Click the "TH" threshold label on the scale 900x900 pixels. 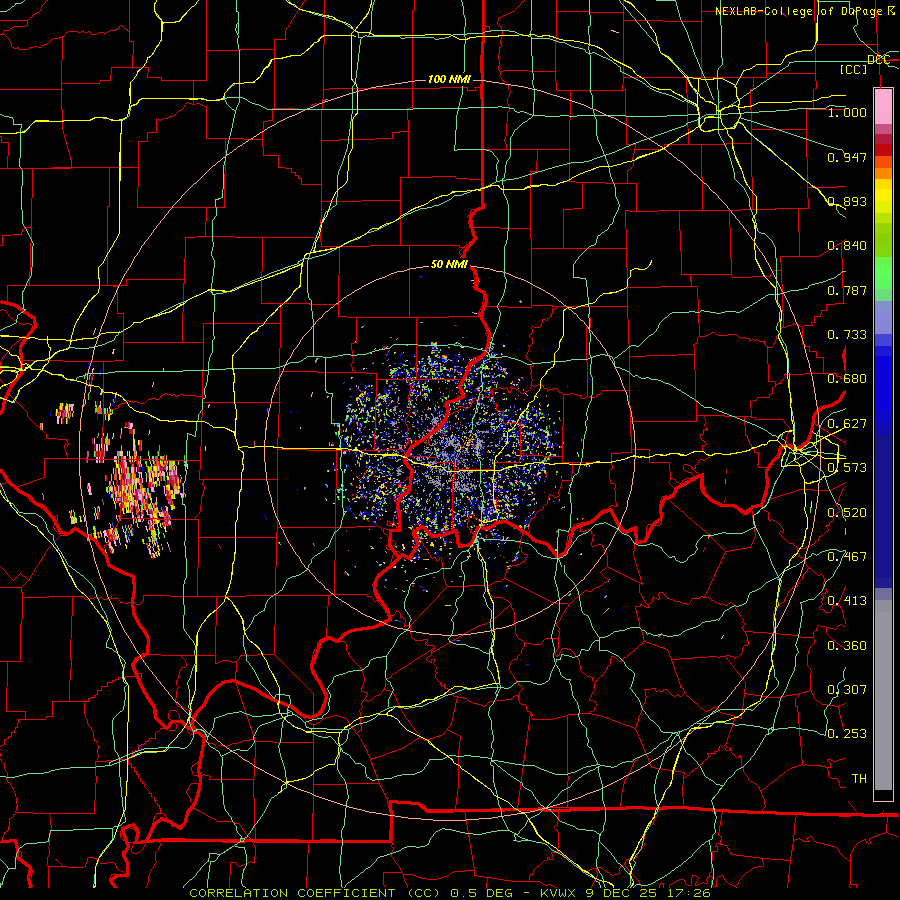tap(859, 779)
